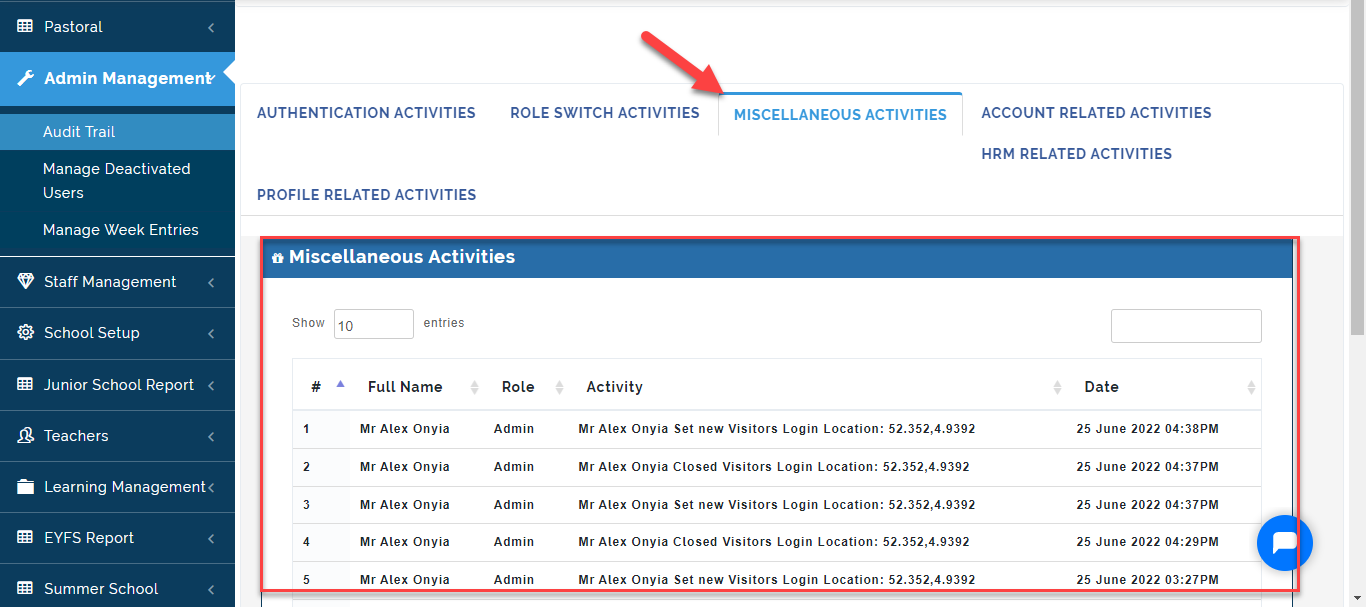Sort by Role column arrows

point(560,388)
